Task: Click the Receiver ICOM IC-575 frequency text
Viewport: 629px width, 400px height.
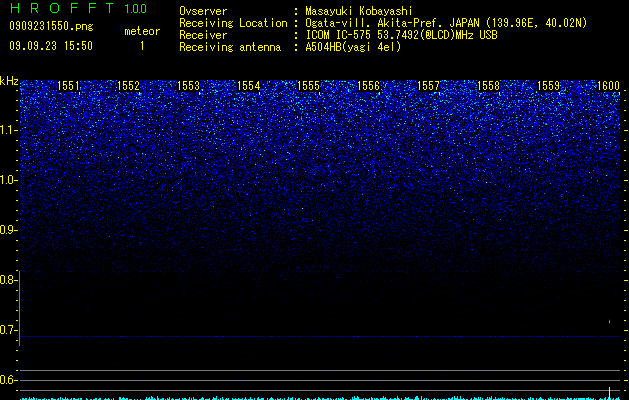Action: pyautogui.click(x=401, y=35)
